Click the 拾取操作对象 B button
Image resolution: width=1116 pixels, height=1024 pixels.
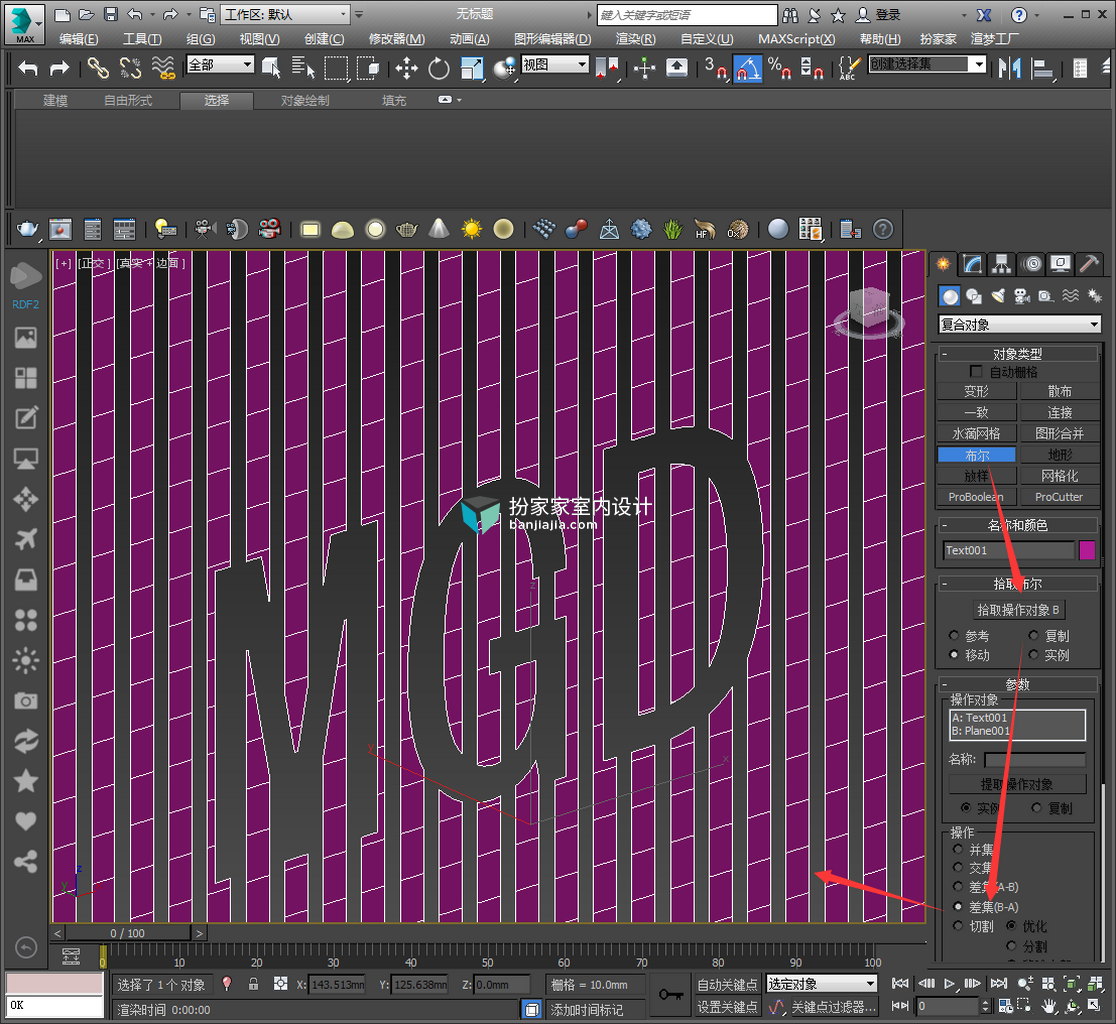[1018, 610]
